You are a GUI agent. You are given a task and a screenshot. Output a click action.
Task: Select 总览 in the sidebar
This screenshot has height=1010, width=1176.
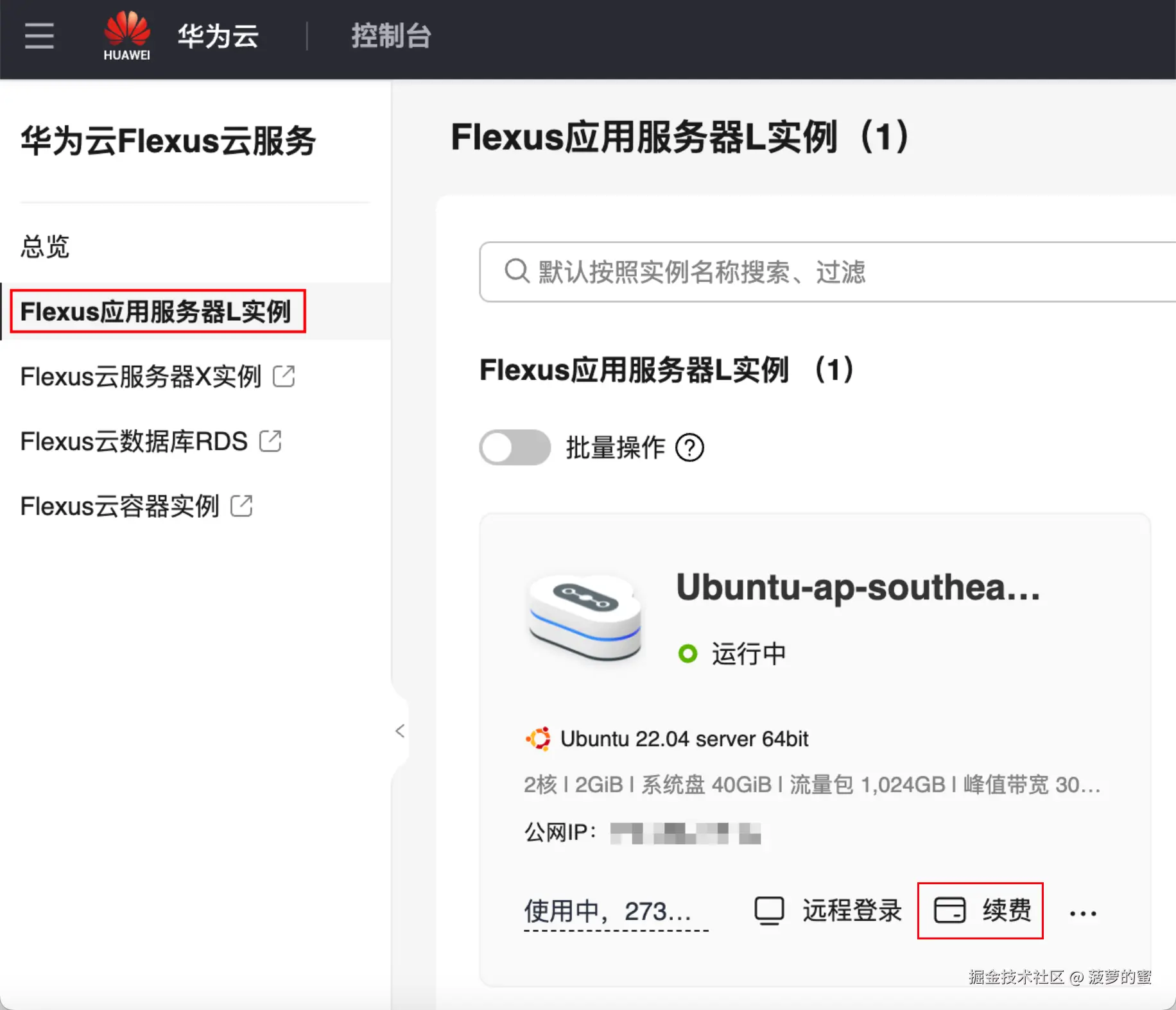tap(45, 246)
